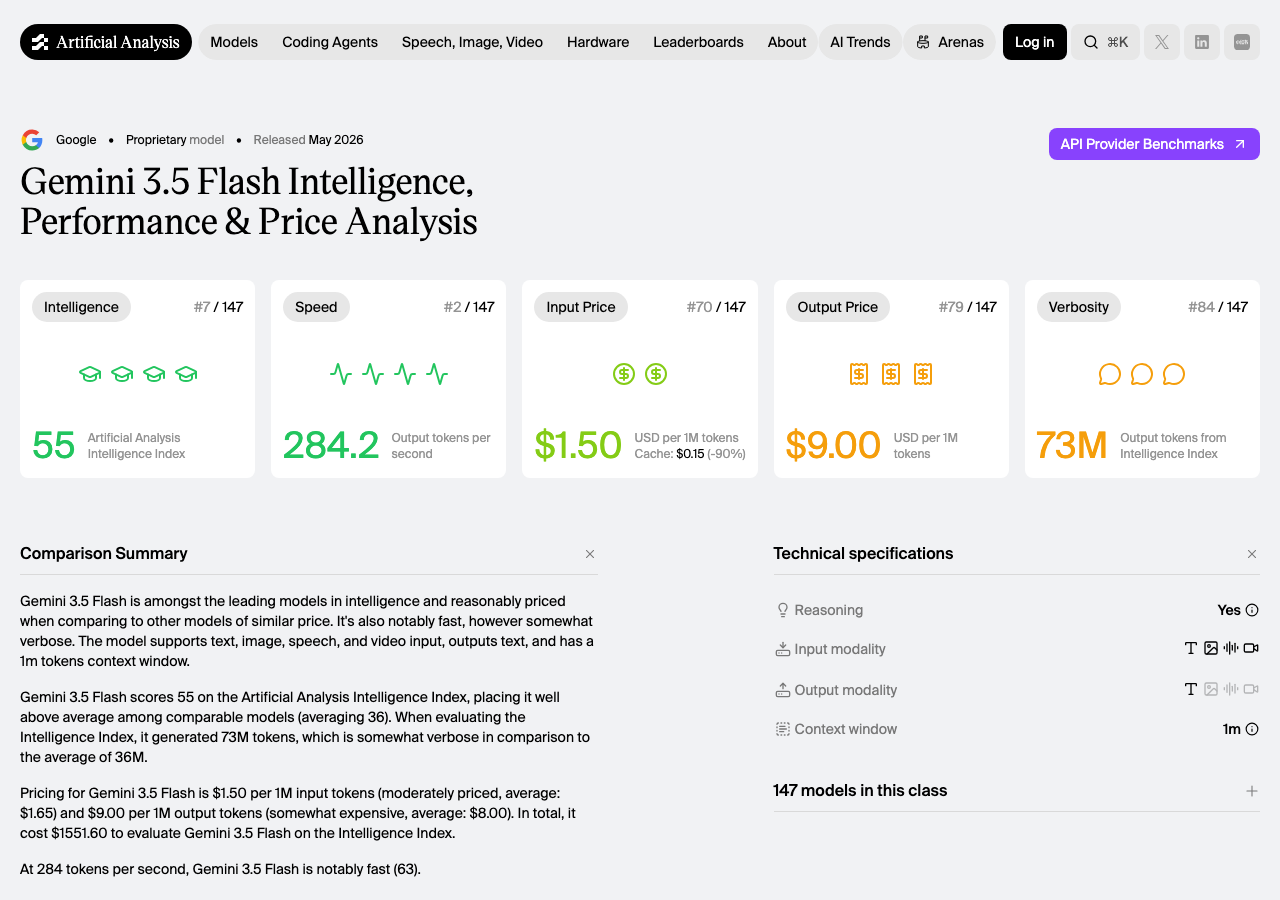The width and height of the screenshot is (1280, 900).
Task: Open API Provider Benchmarks link
Action: pos(1154,144)
